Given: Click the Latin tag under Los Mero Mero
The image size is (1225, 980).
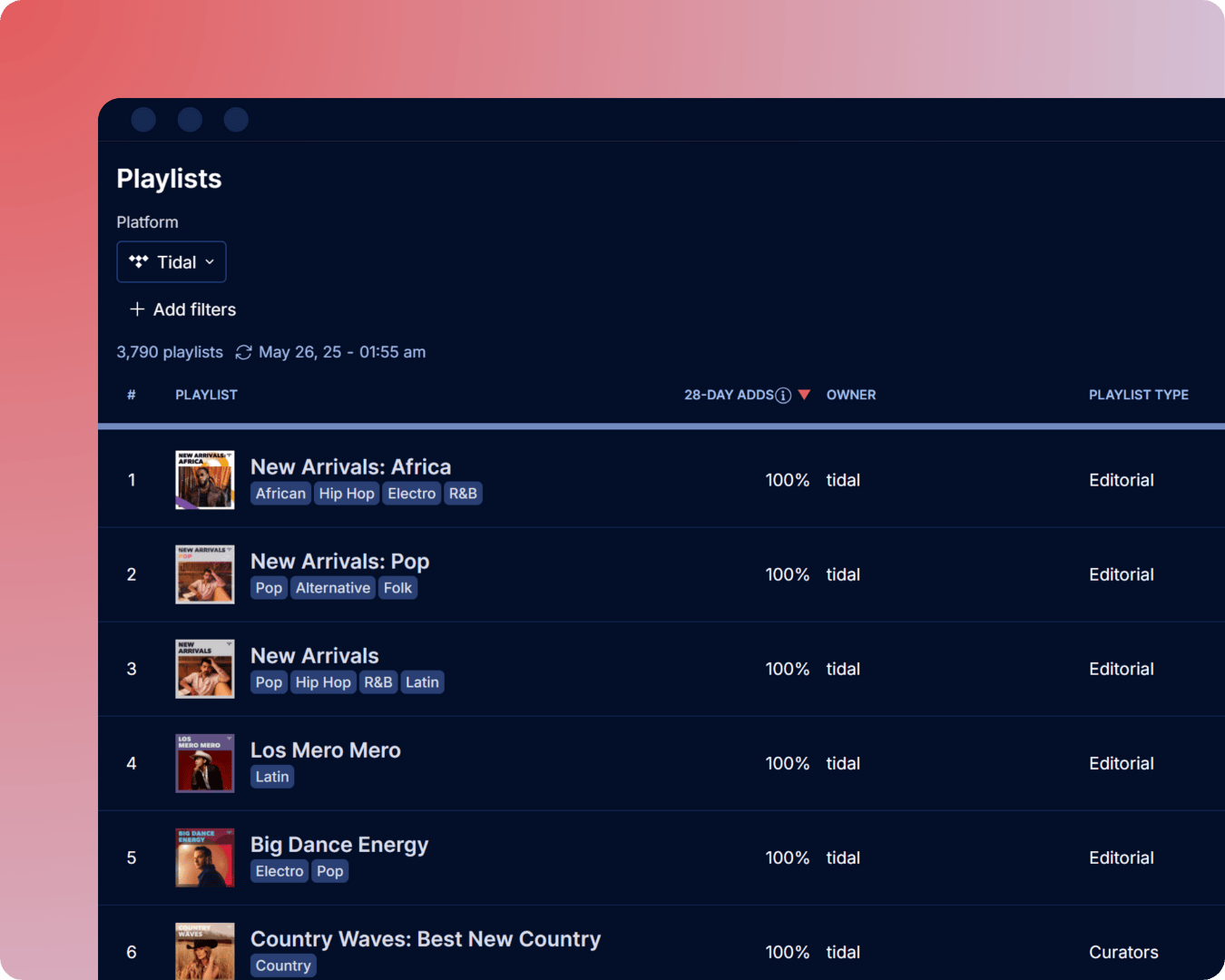Looking at the screenshot, I should (x=271, y=776).
